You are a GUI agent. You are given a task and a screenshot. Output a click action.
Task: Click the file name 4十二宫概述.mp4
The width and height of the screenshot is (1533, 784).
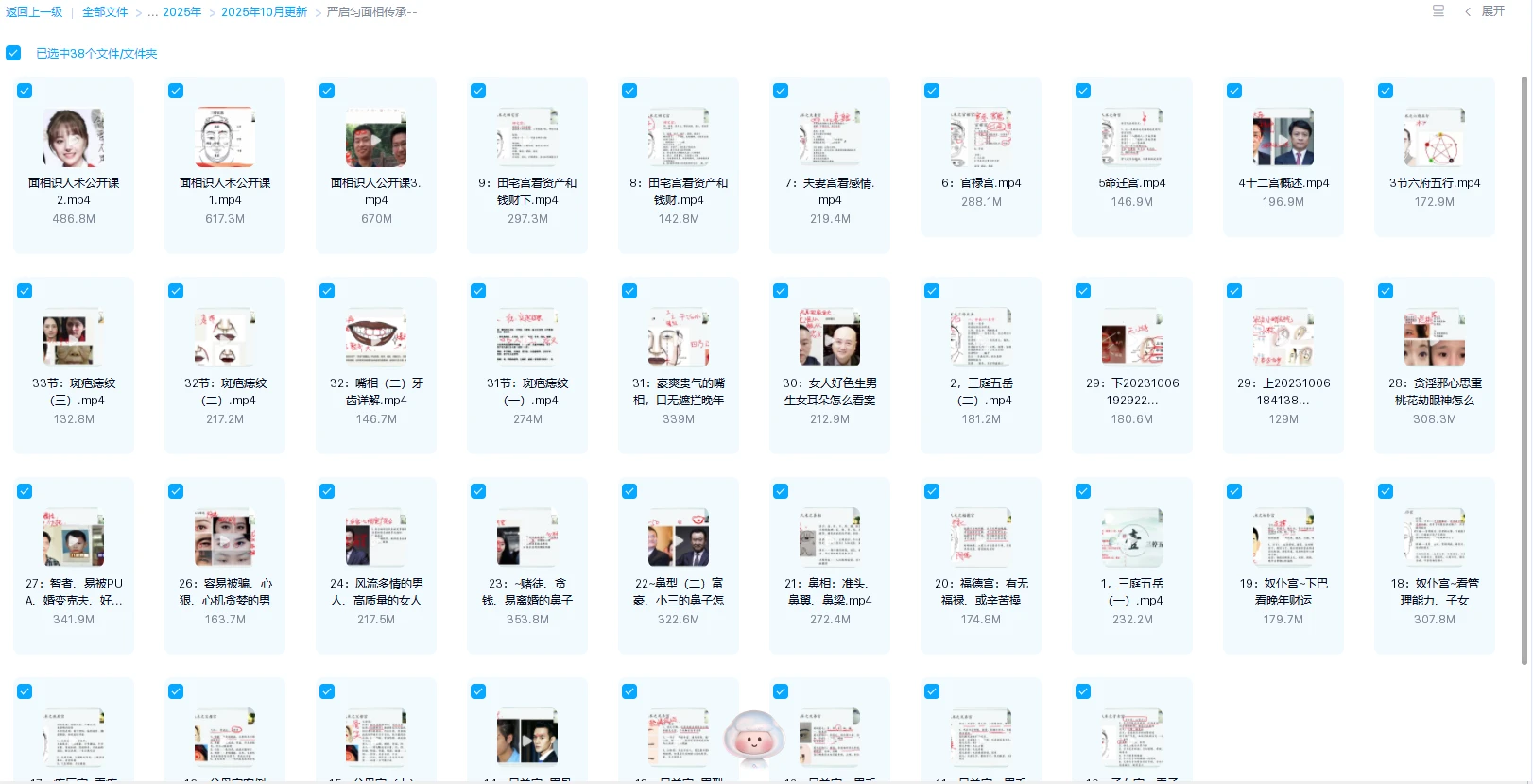tap(1283, 183)
